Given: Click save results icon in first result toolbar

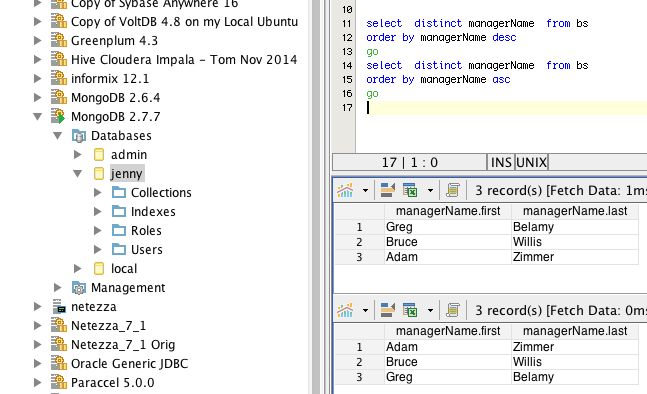Looking at the screenshot, I should (387, 190).
